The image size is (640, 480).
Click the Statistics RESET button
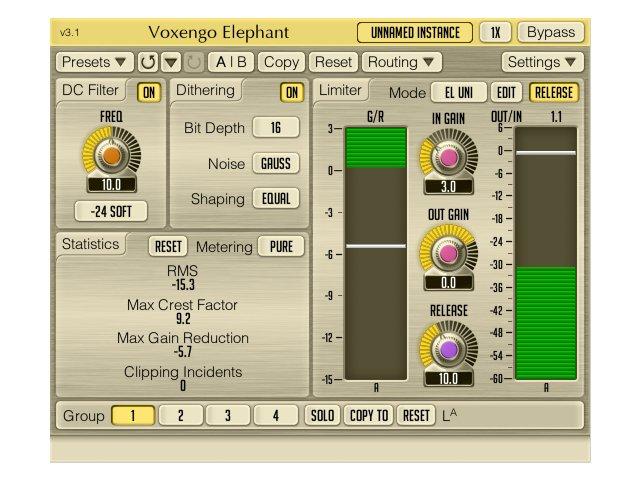[x=168, y=247]
